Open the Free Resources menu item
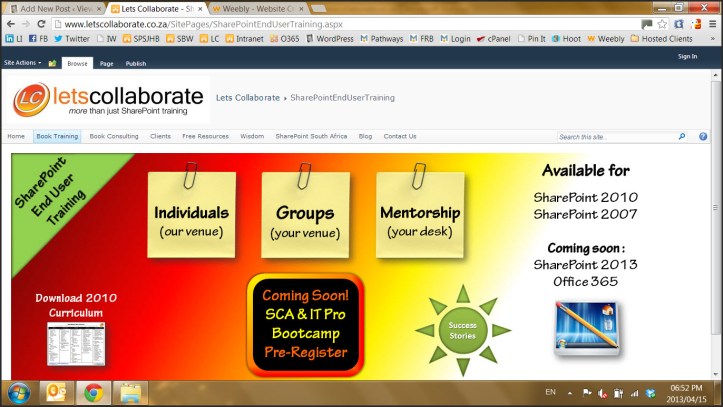The width and height of the screenshot is (723, 407). (x=205, y=136)
